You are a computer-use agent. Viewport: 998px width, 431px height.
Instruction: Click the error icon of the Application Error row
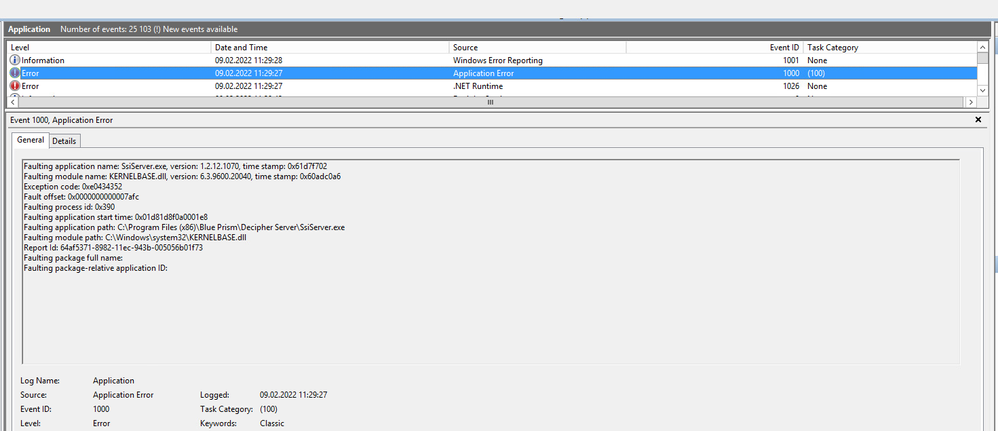(x=15, y=73)
